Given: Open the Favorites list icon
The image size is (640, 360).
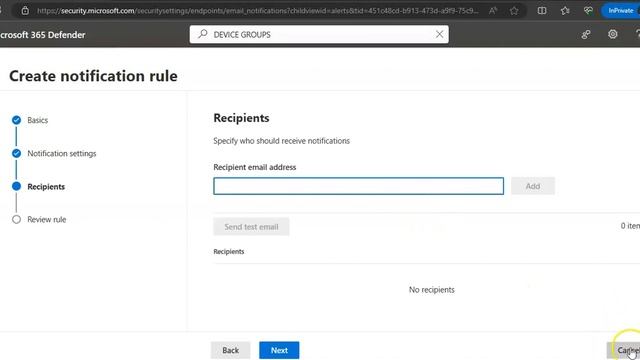Looking at the screenshot, I should pos(565,11).
